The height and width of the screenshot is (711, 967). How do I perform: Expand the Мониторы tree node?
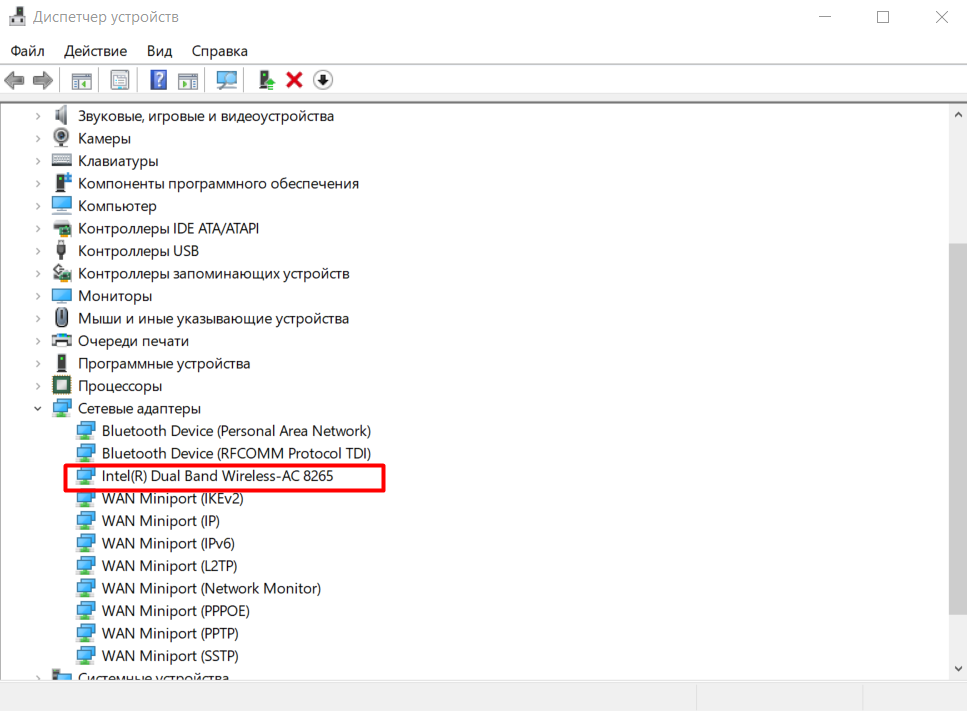click(38, 296)
